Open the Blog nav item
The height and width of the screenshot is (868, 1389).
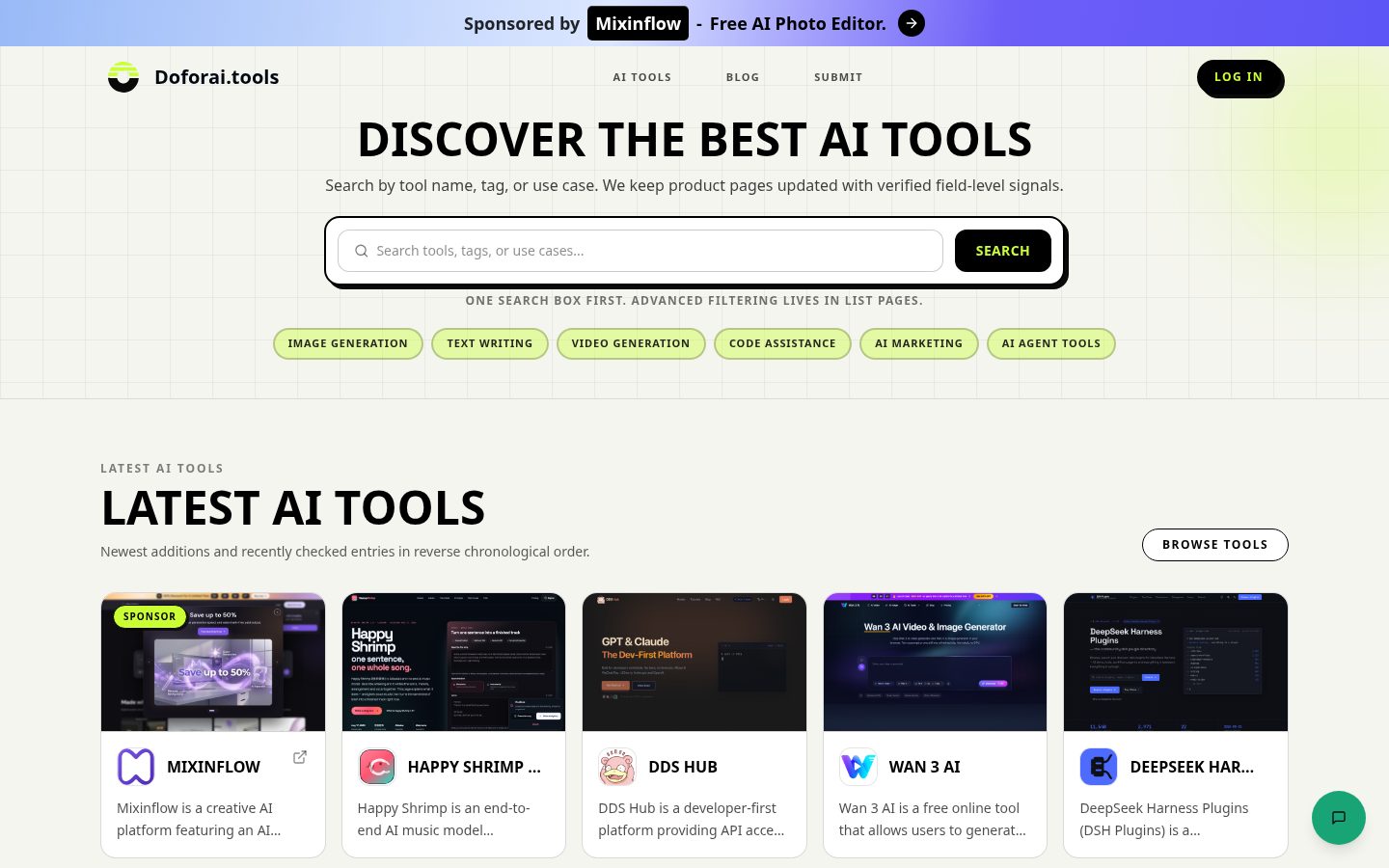pyautogui.click(x=743, y=77)
